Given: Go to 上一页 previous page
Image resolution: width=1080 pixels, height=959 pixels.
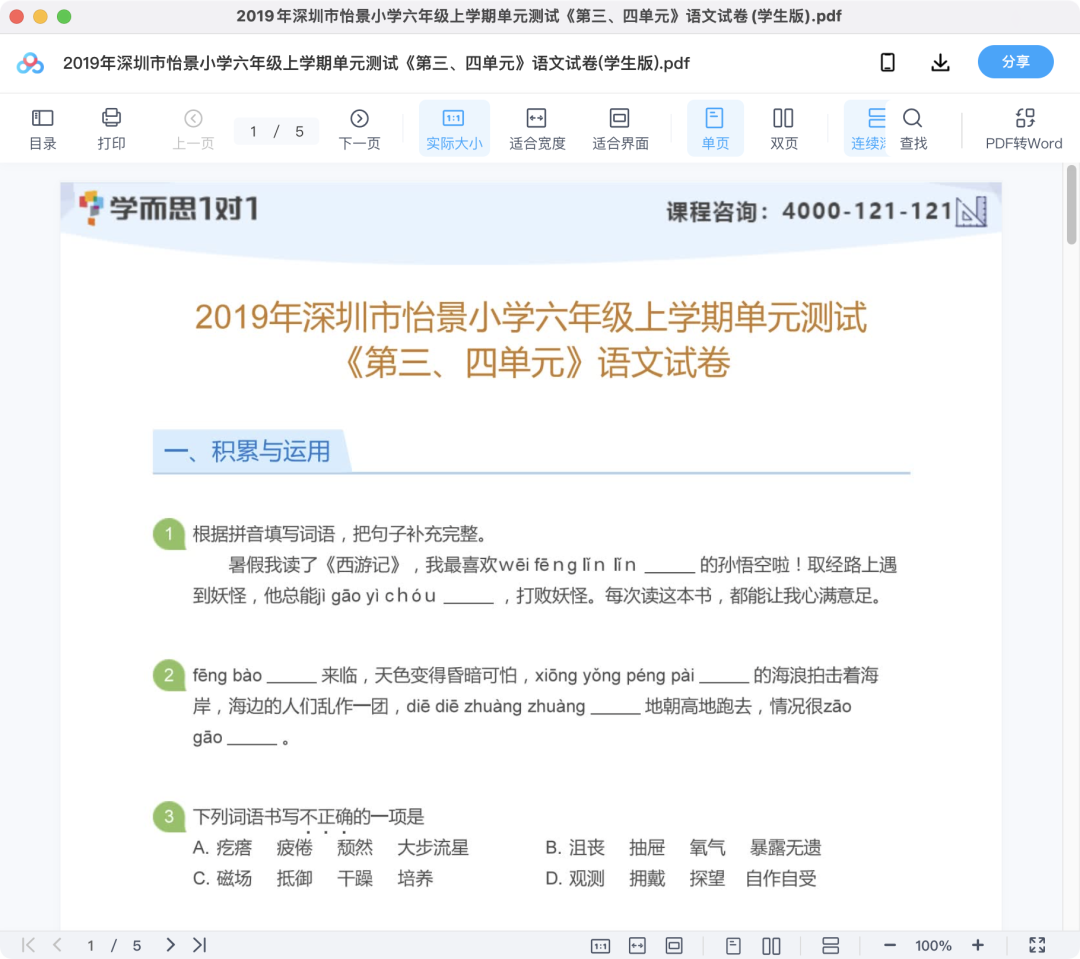Looking at the screenshot, I should click(x=194, y=129).
